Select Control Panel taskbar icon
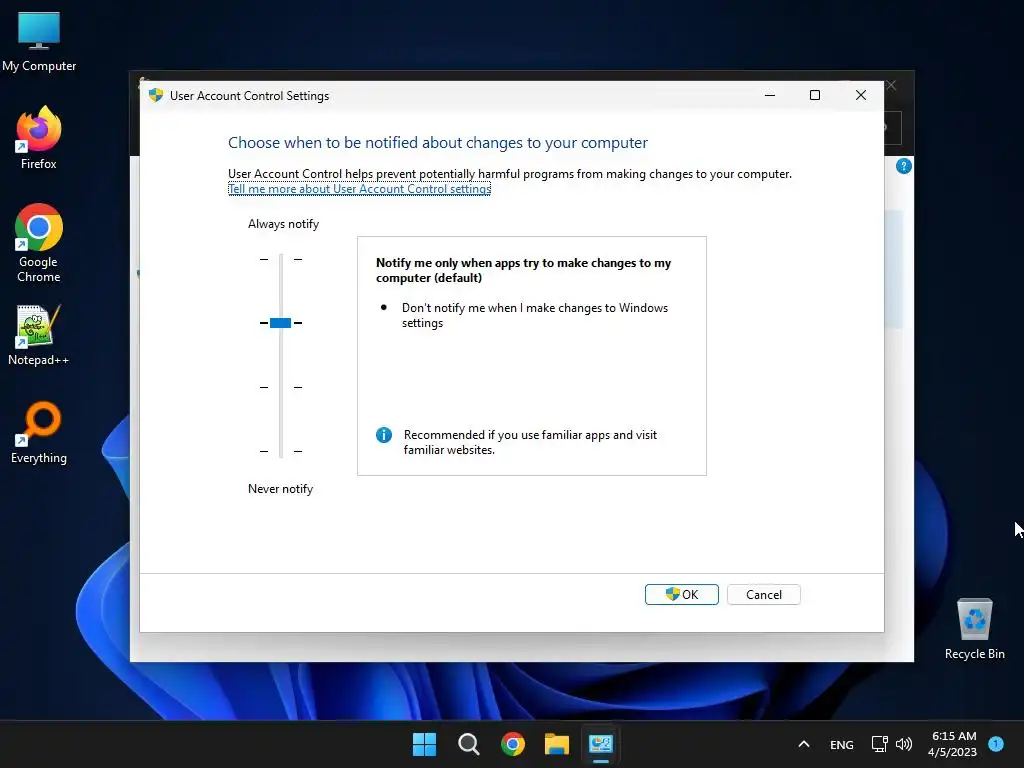The image size is (1024, 768). [601, 744]
